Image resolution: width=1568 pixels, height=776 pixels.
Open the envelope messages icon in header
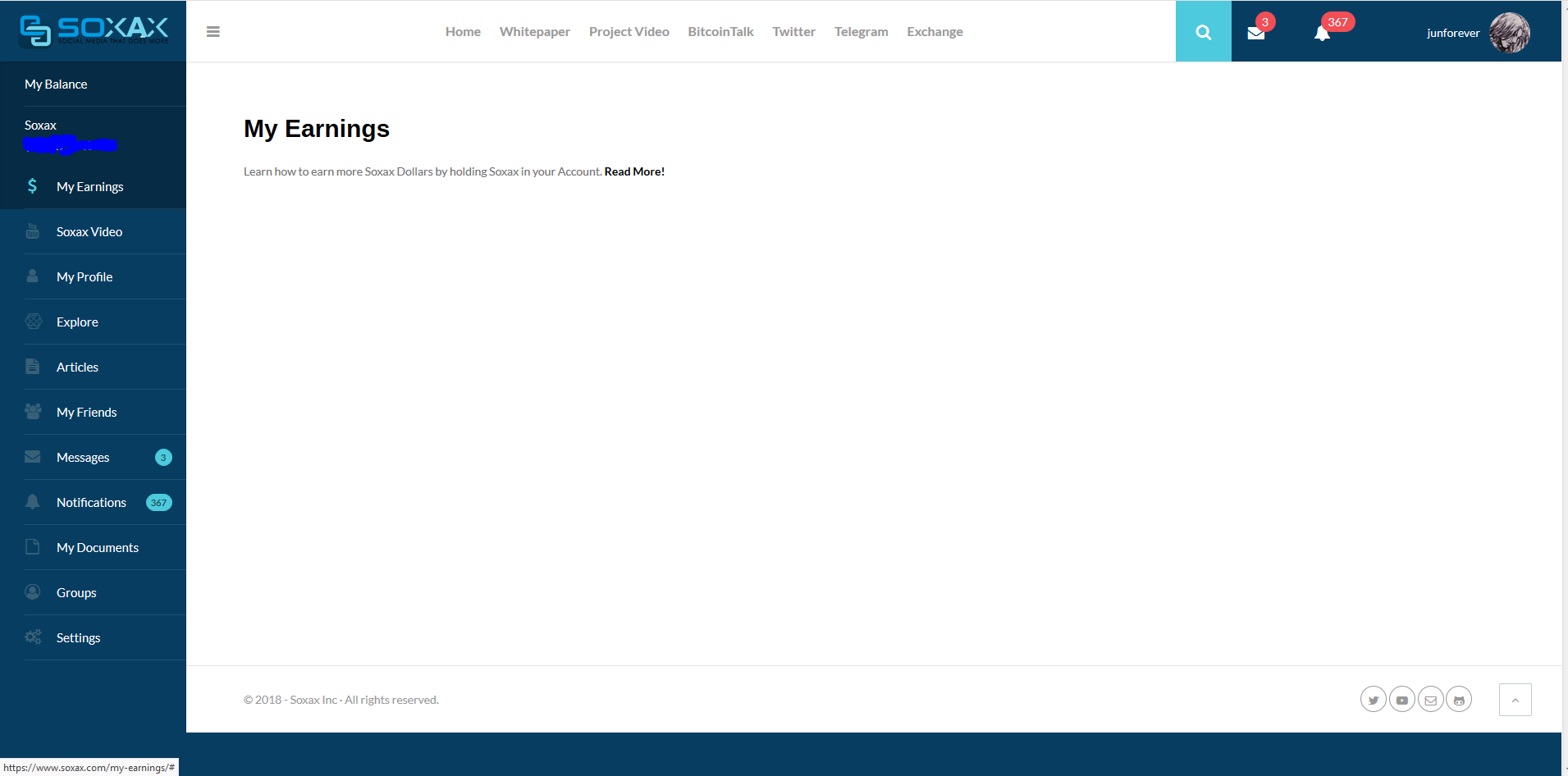[x=1256, y=34]
